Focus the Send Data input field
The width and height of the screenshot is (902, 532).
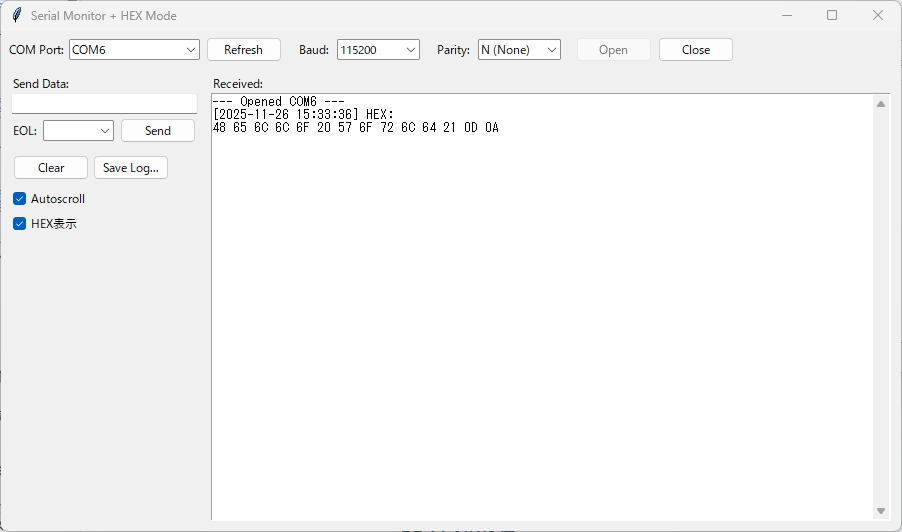[x=104, y=104]
